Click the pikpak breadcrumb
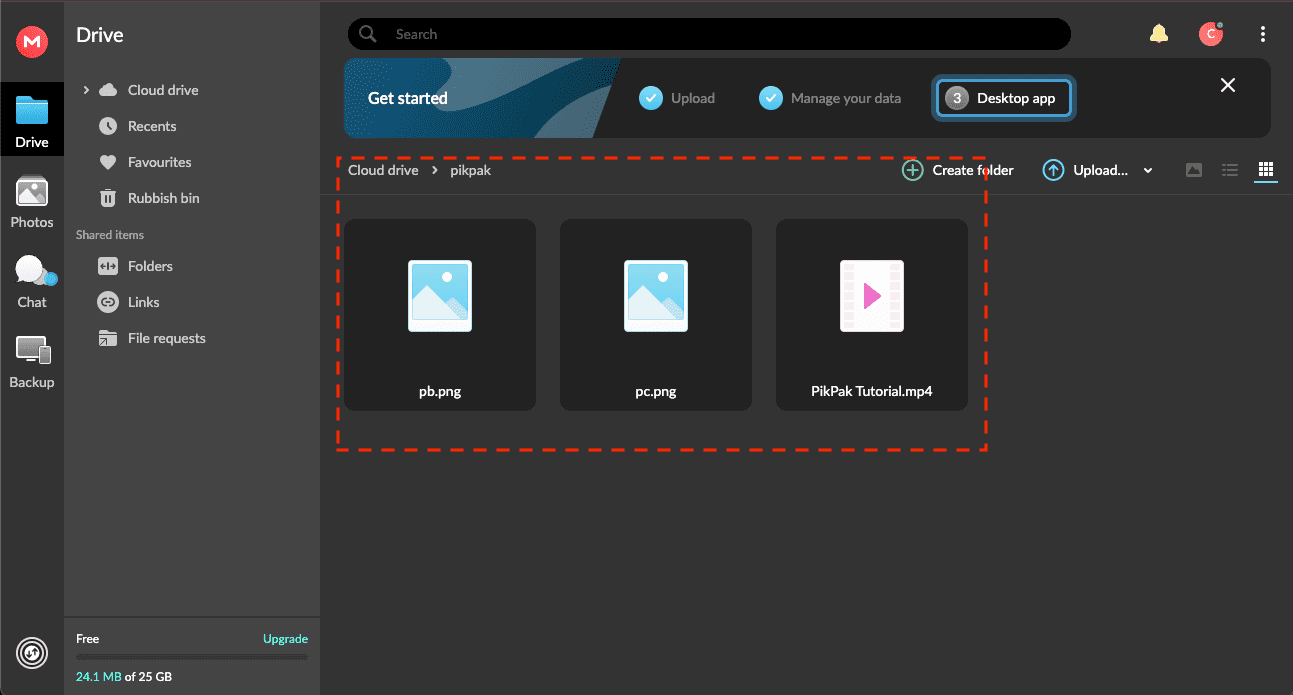Screen dimensions: 1293x695 click(x=470, y=170)
